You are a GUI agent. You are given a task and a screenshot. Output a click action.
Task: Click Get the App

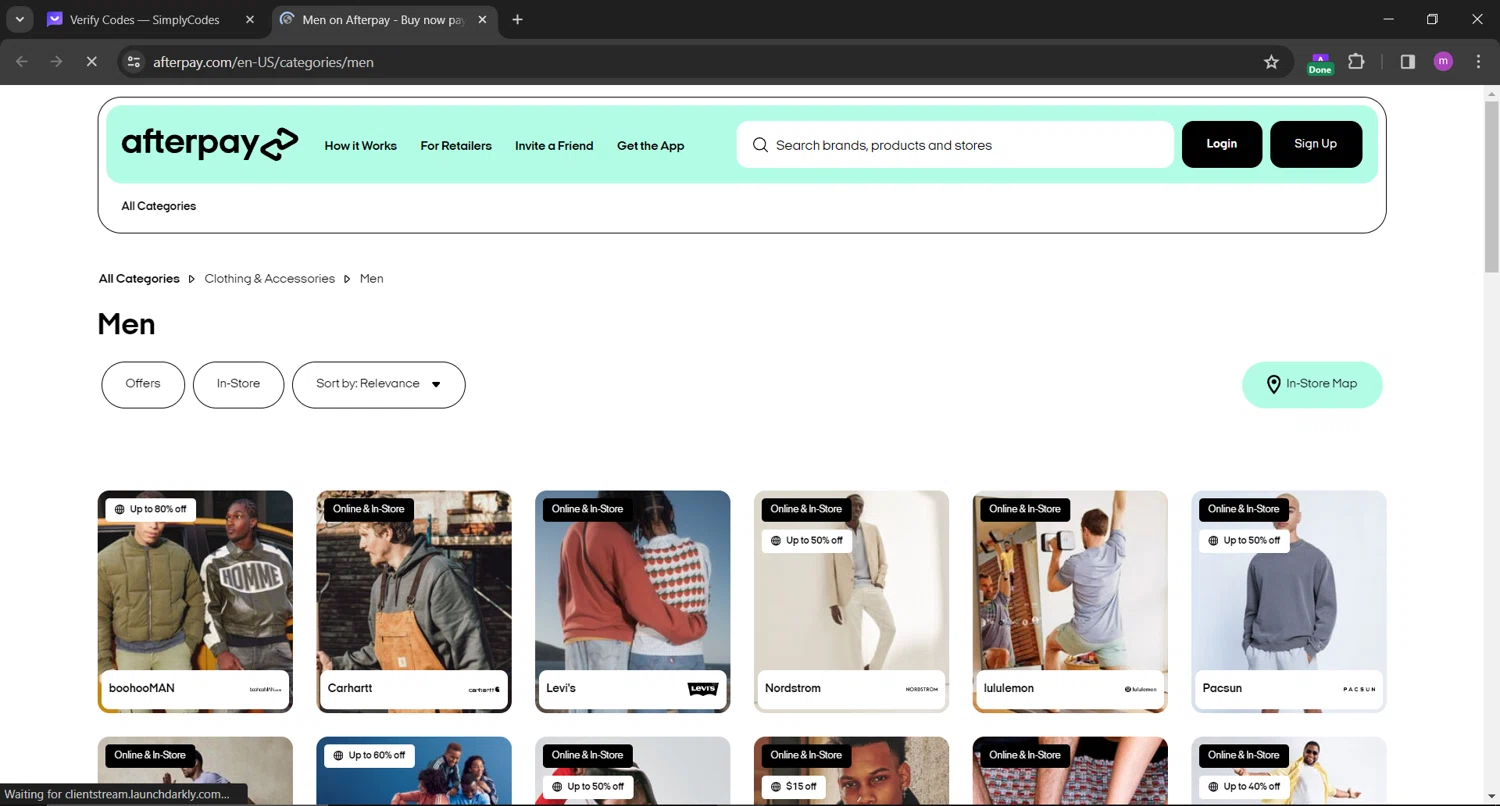point(651,146)
